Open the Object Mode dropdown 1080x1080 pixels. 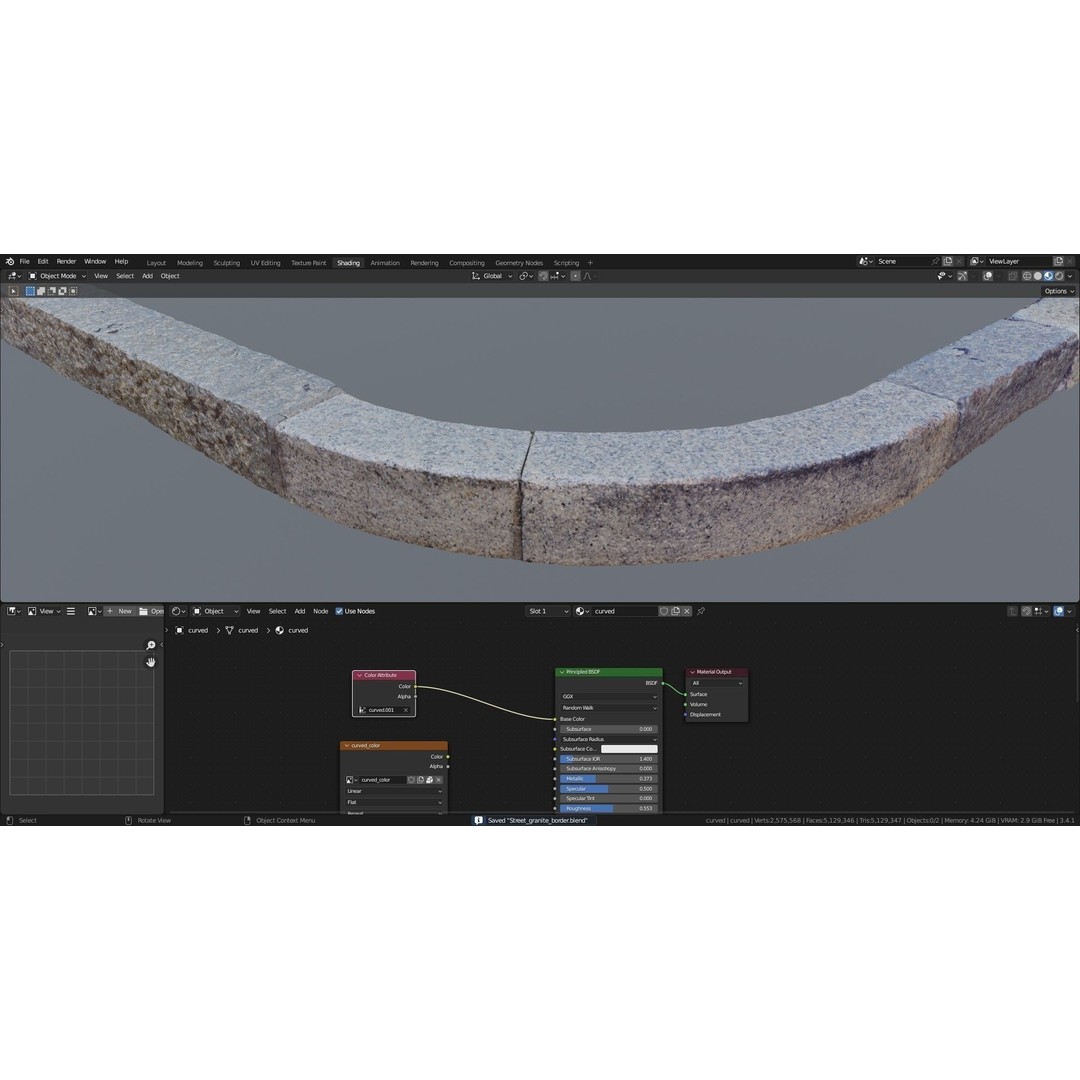58,276
